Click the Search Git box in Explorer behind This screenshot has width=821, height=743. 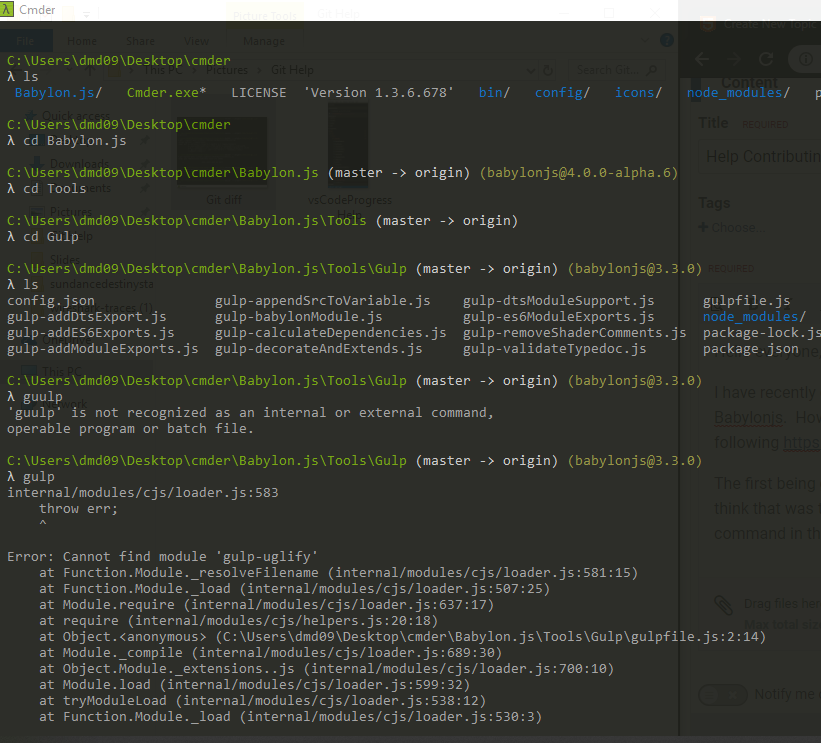point(615,70)
